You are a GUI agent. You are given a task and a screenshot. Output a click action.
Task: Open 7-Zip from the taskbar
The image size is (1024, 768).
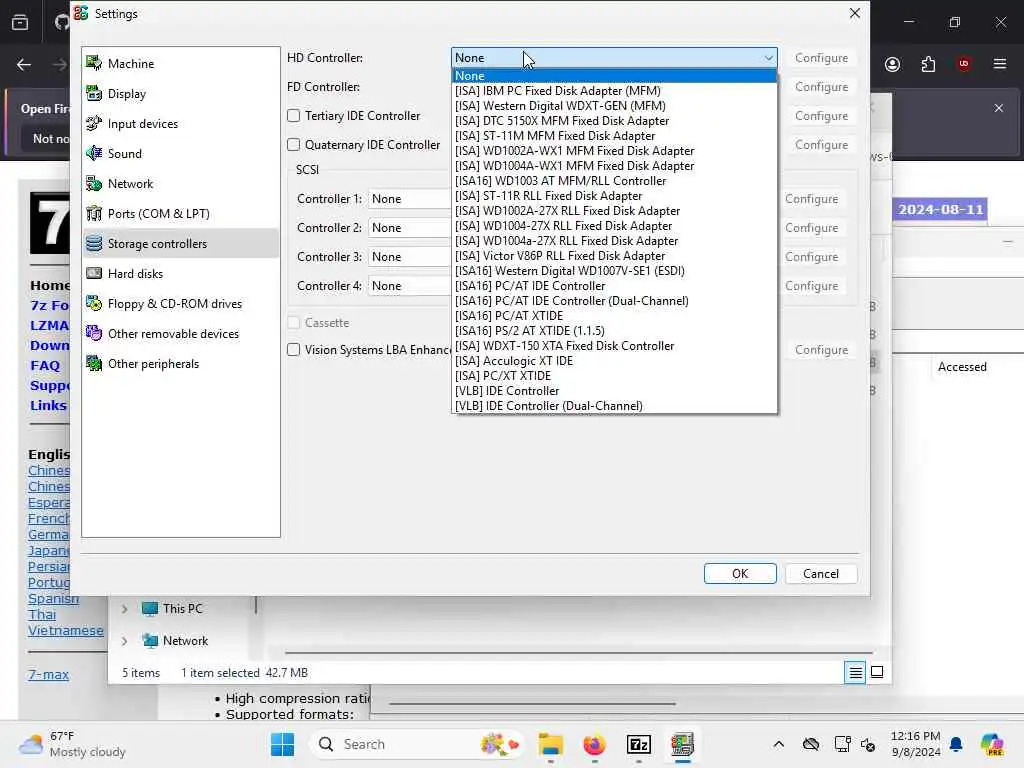pos(638,744)
